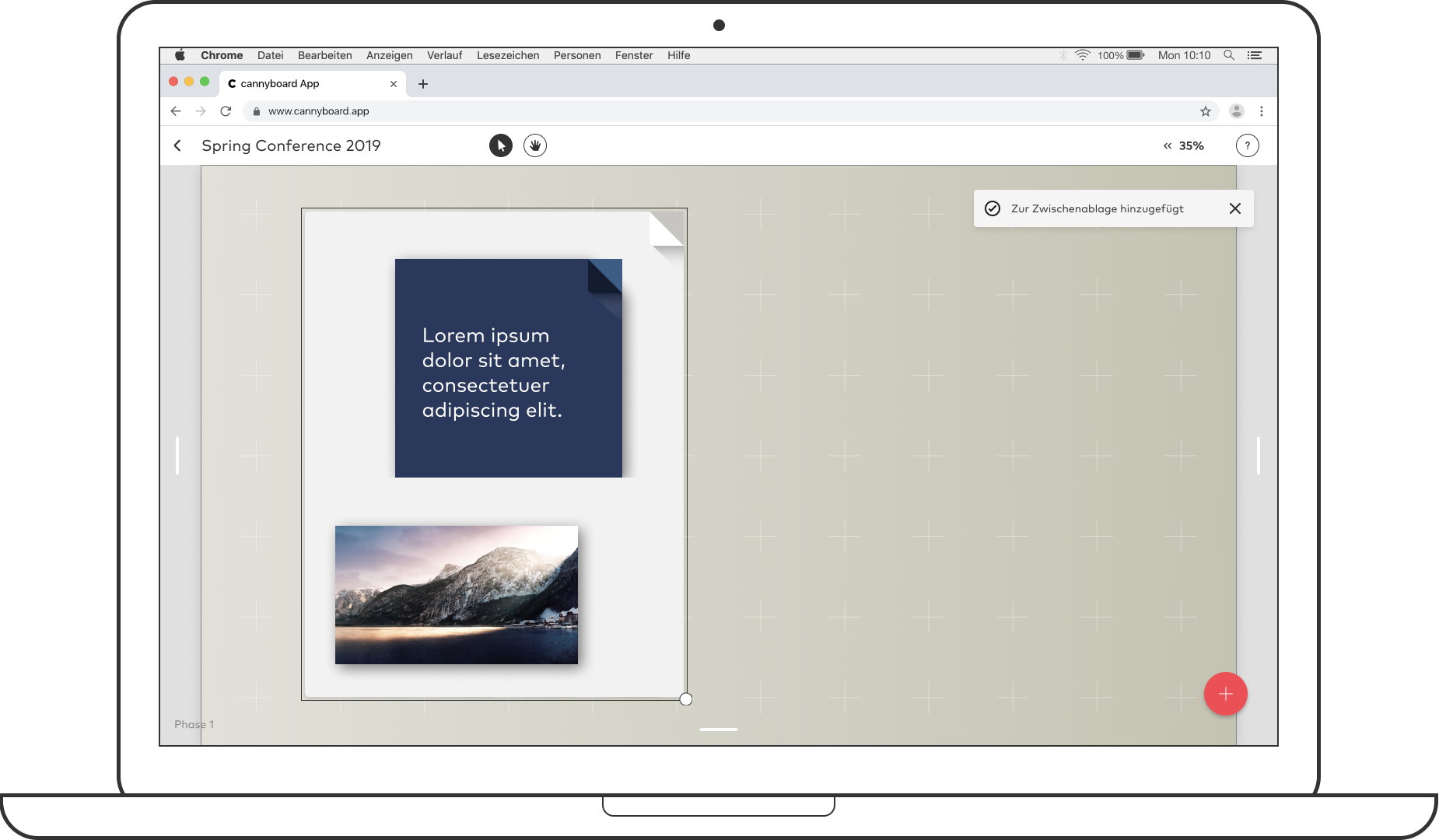
Task: Open notification center list icon
Action: click(x=1255, y=55)
